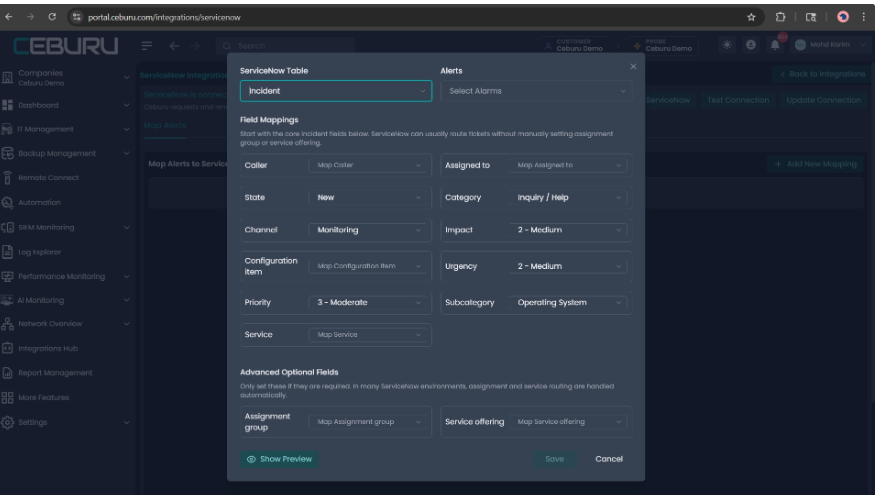Open Priority dropdown showing 3 - Moderate
The image size is (878, 495).
(x=369, y=302)
